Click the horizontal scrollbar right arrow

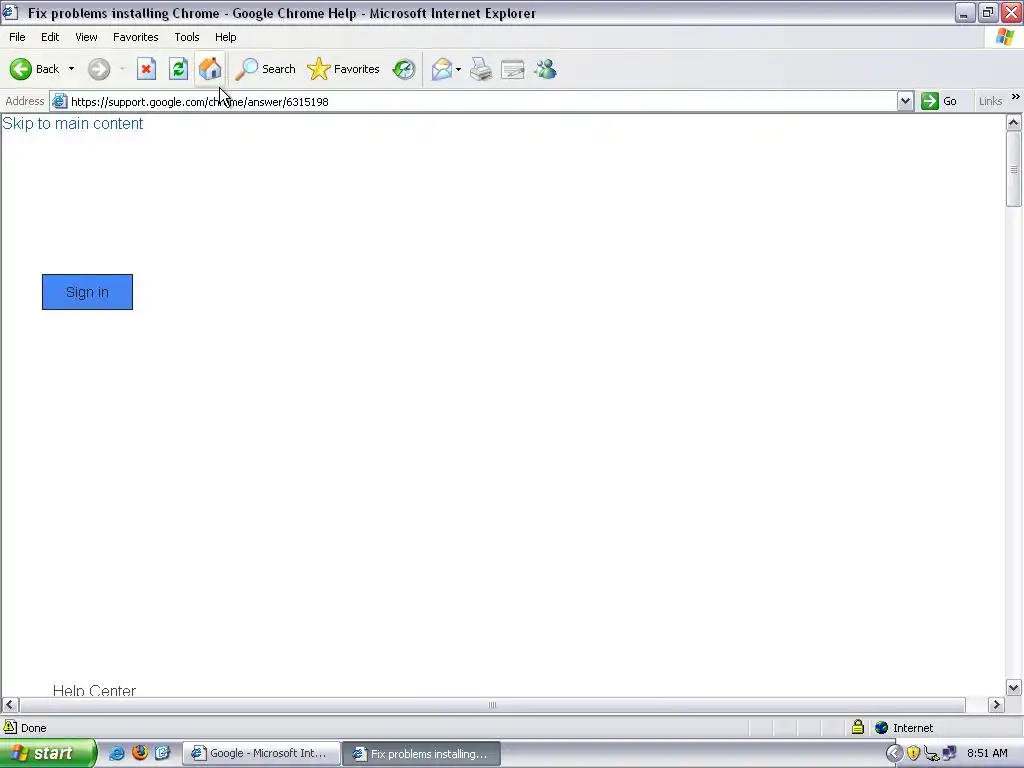pos(996,705)
